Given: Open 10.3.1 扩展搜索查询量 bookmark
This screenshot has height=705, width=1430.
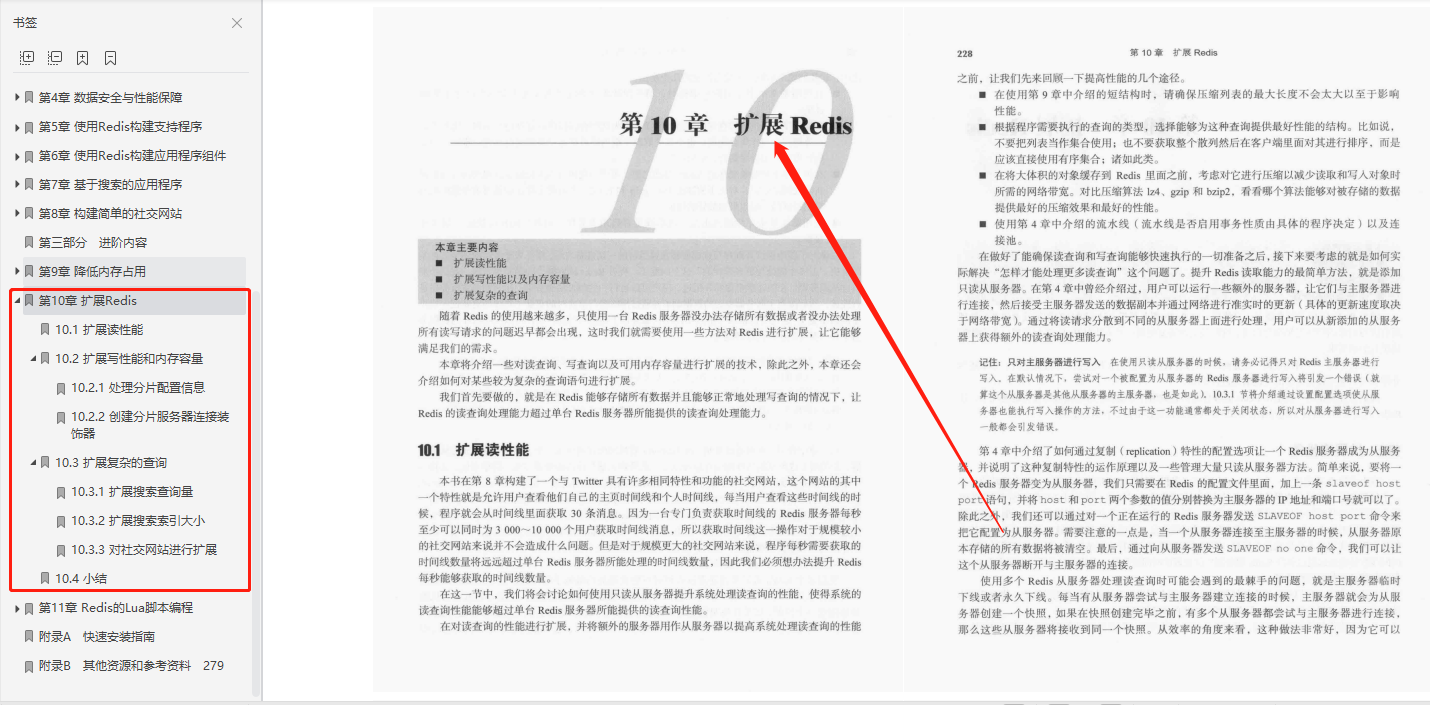Looking at the screenshot, I should pyautogui.click(x=132, y=492).
